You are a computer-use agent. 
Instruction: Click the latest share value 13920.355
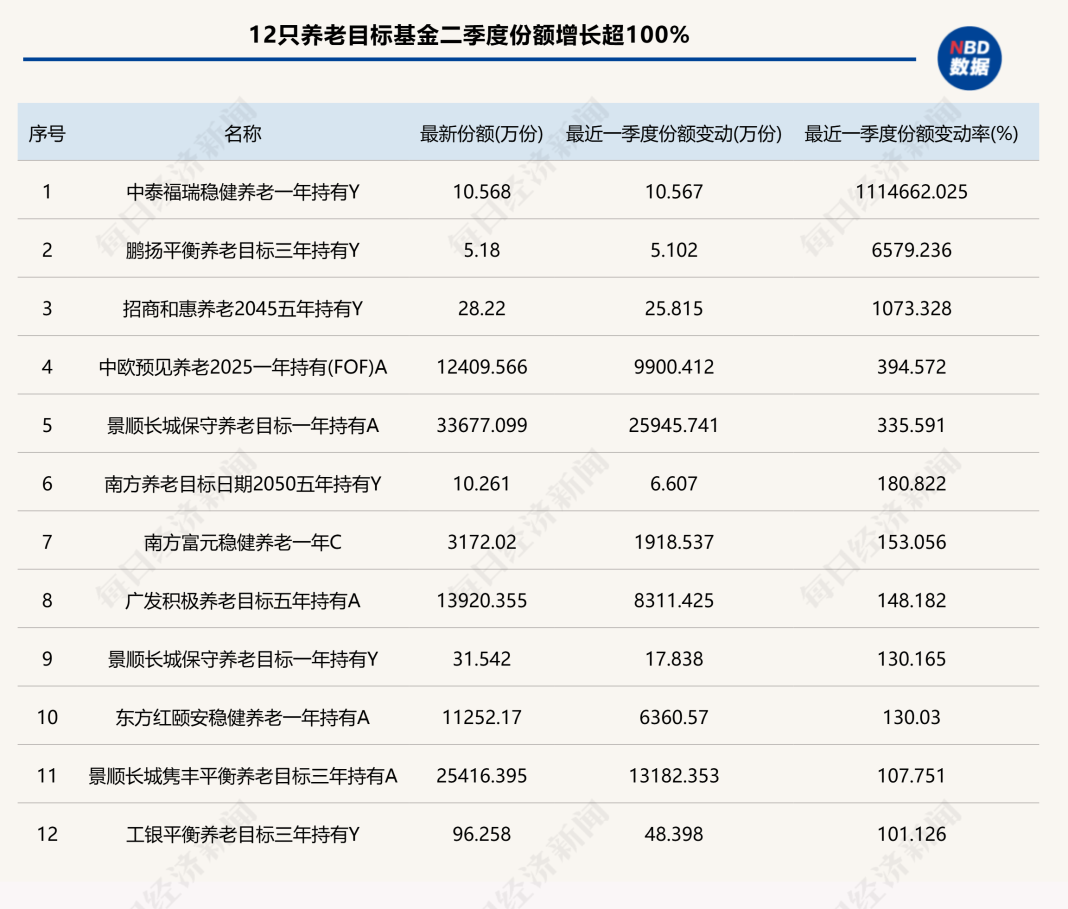pos(482,601)
